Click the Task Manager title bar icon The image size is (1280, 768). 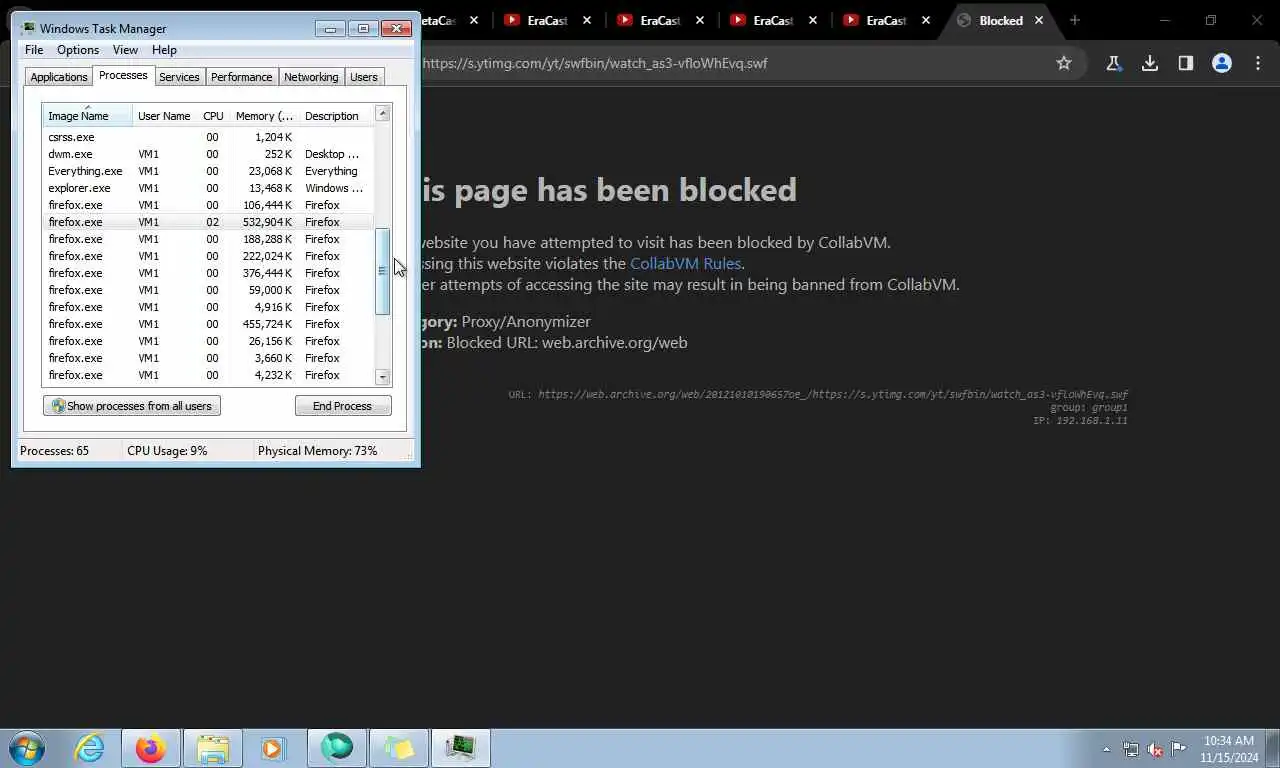pyautogui.click(x=28, y=28)
